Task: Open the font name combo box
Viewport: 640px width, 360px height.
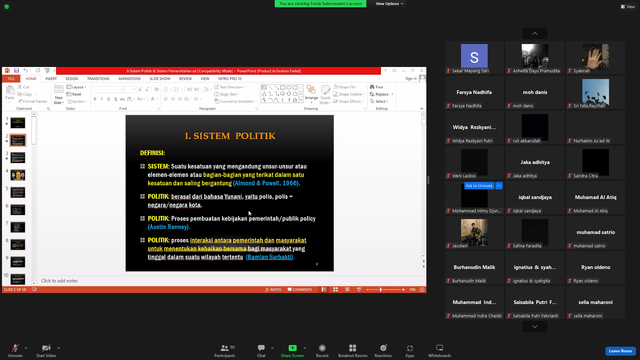Action: click(x=108, y=89)
